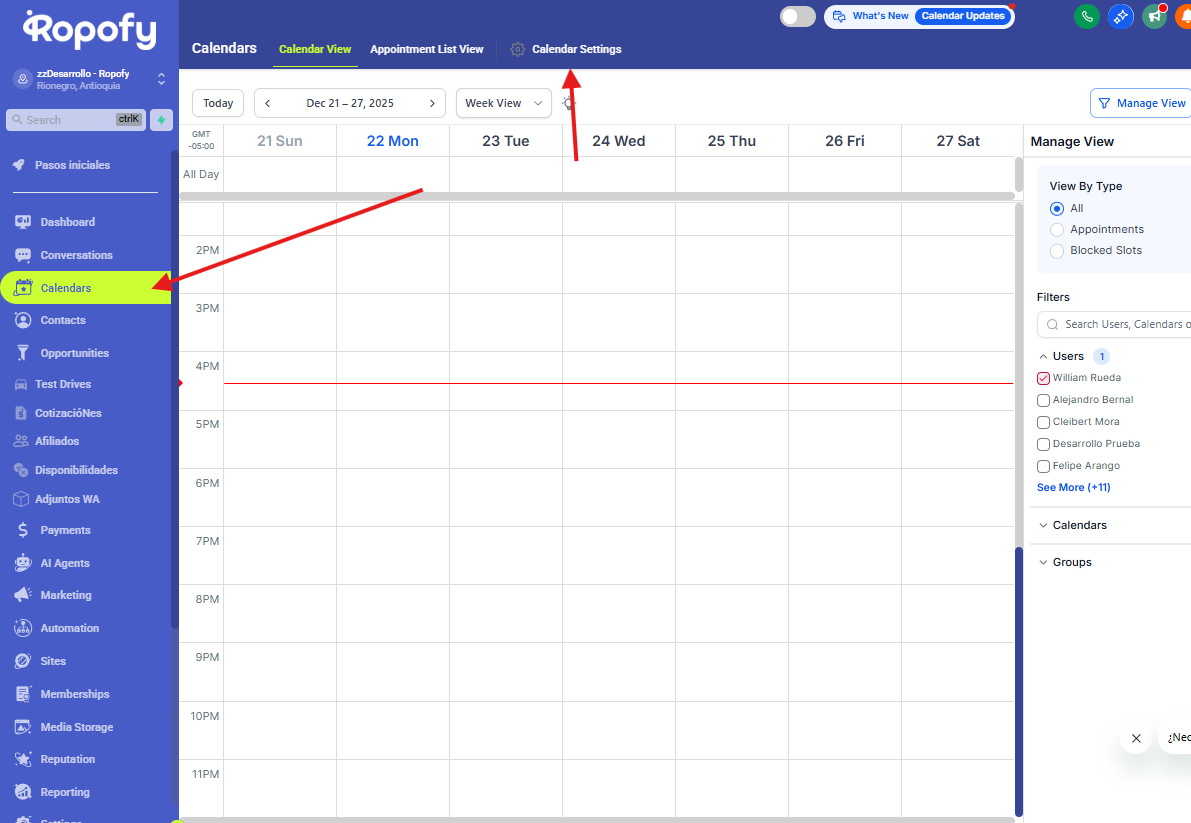
Task: Toggle the switch next to What's New
Action: (x=797, y=16)
